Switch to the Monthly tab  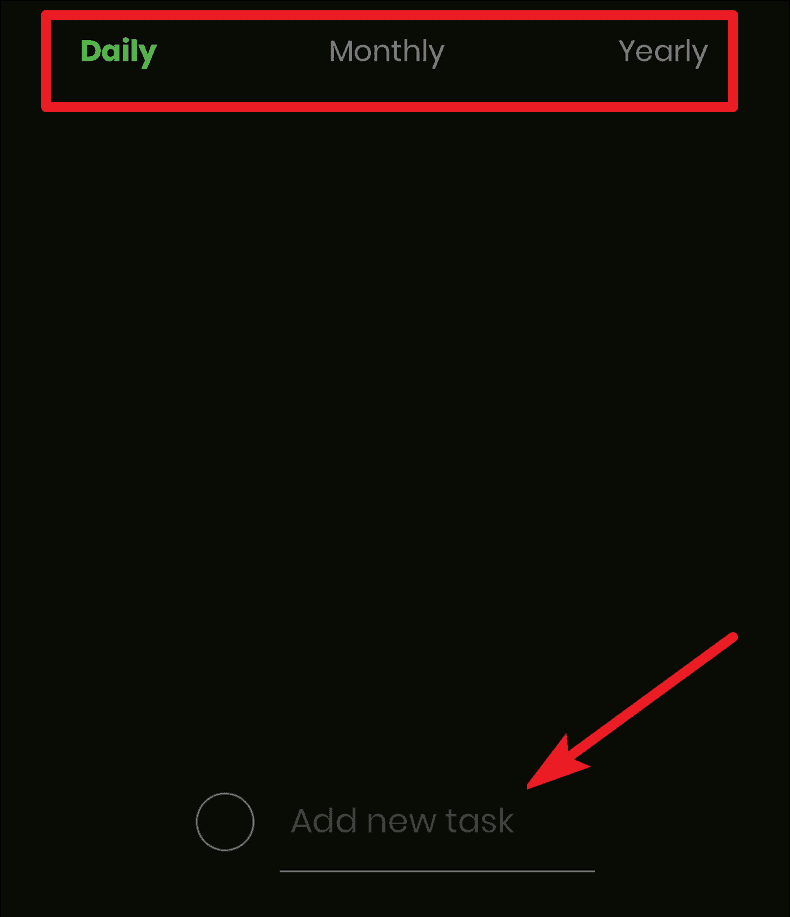click(x=387, y=53)
